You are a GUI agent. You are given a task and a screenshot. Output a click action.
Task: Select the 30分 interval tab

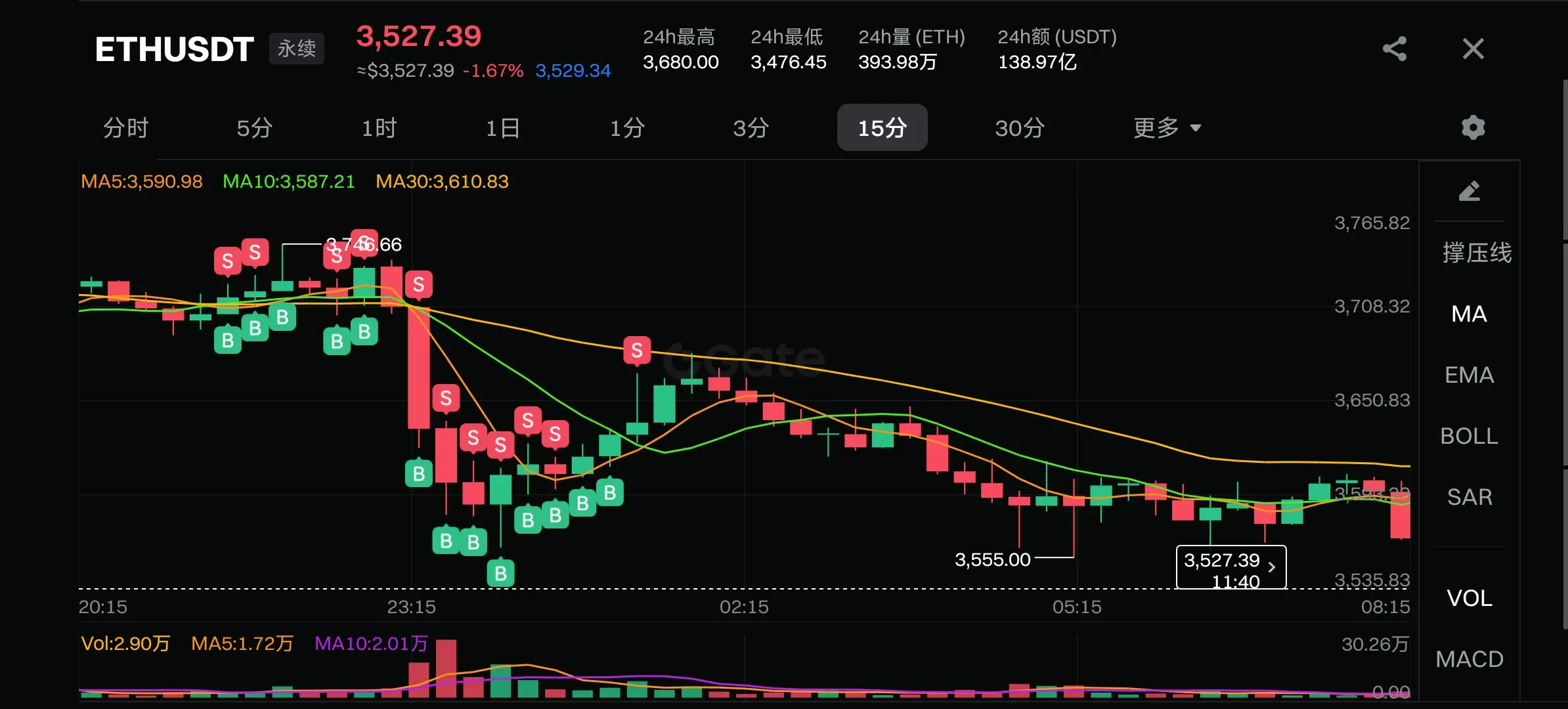1019,127
